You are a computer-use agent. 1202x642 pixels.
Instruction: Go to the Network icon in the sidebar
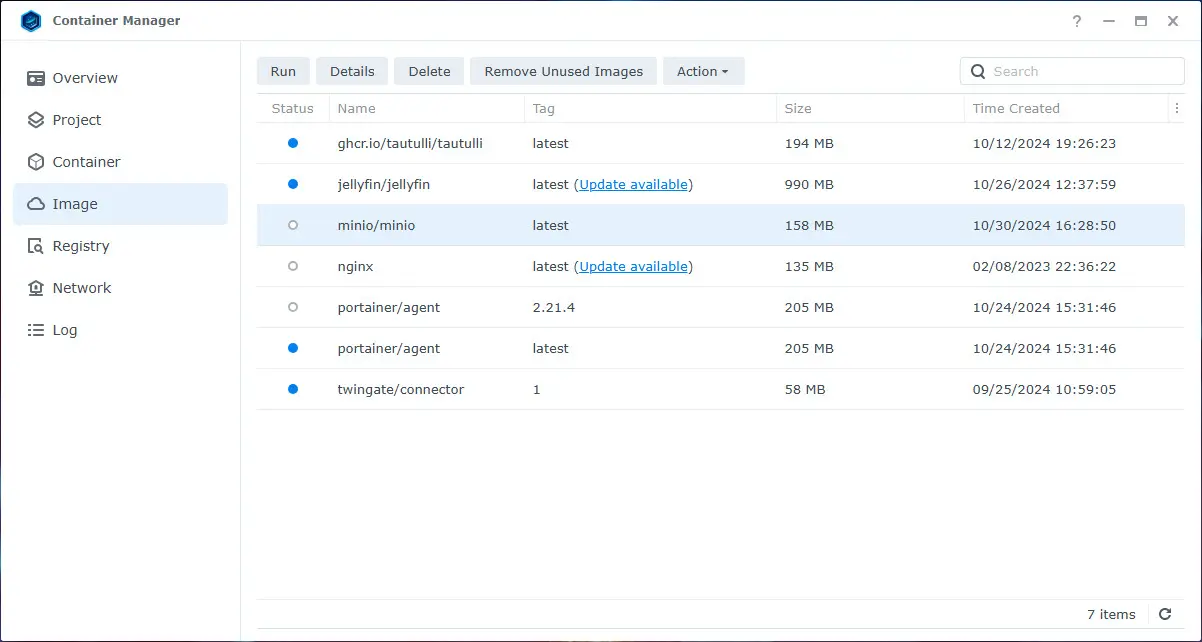(x=36, y=288)
